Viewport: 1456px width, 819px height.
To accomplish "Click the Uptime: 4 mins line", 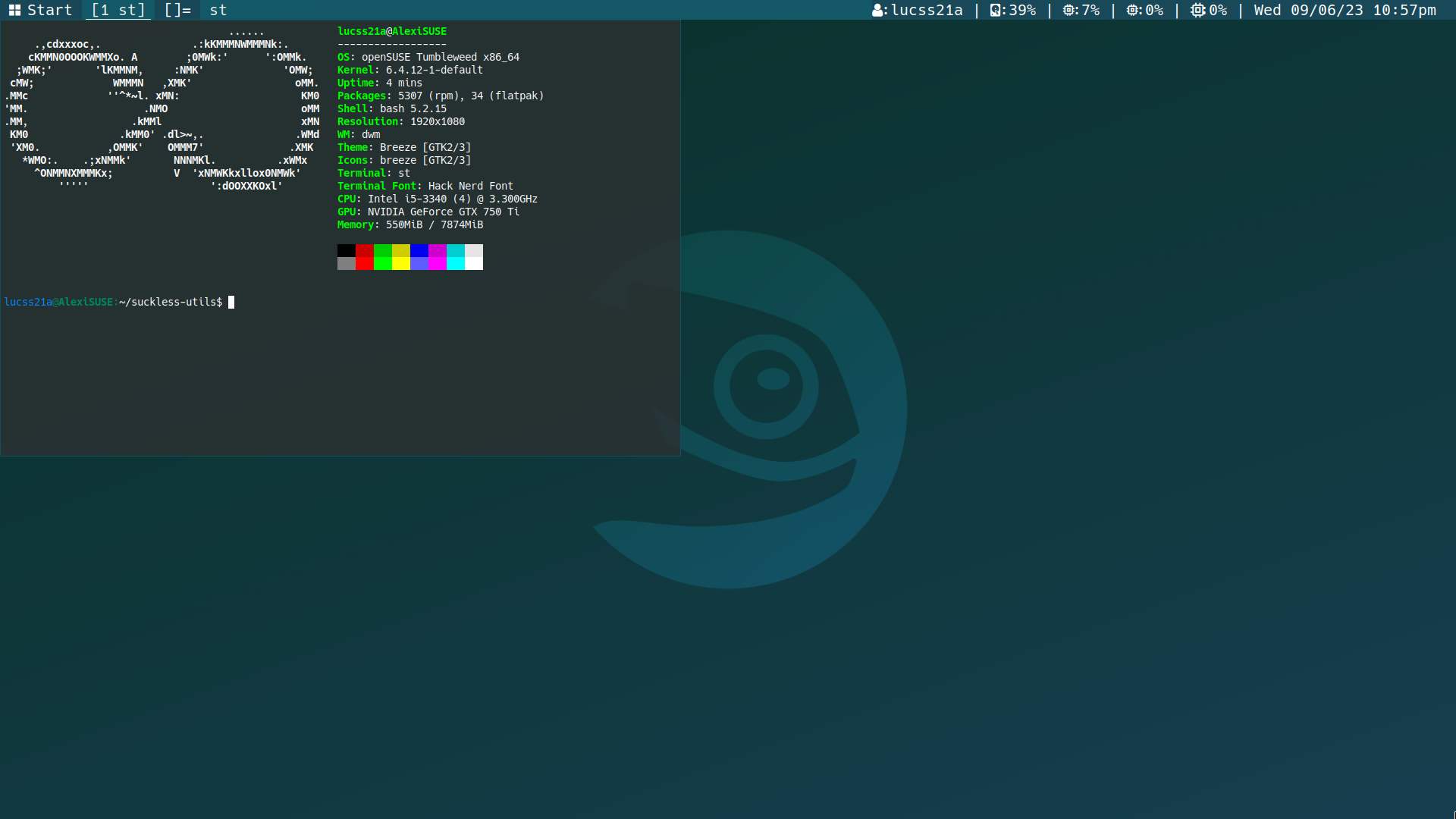I will pyautogui.click(x=380, y=83).
